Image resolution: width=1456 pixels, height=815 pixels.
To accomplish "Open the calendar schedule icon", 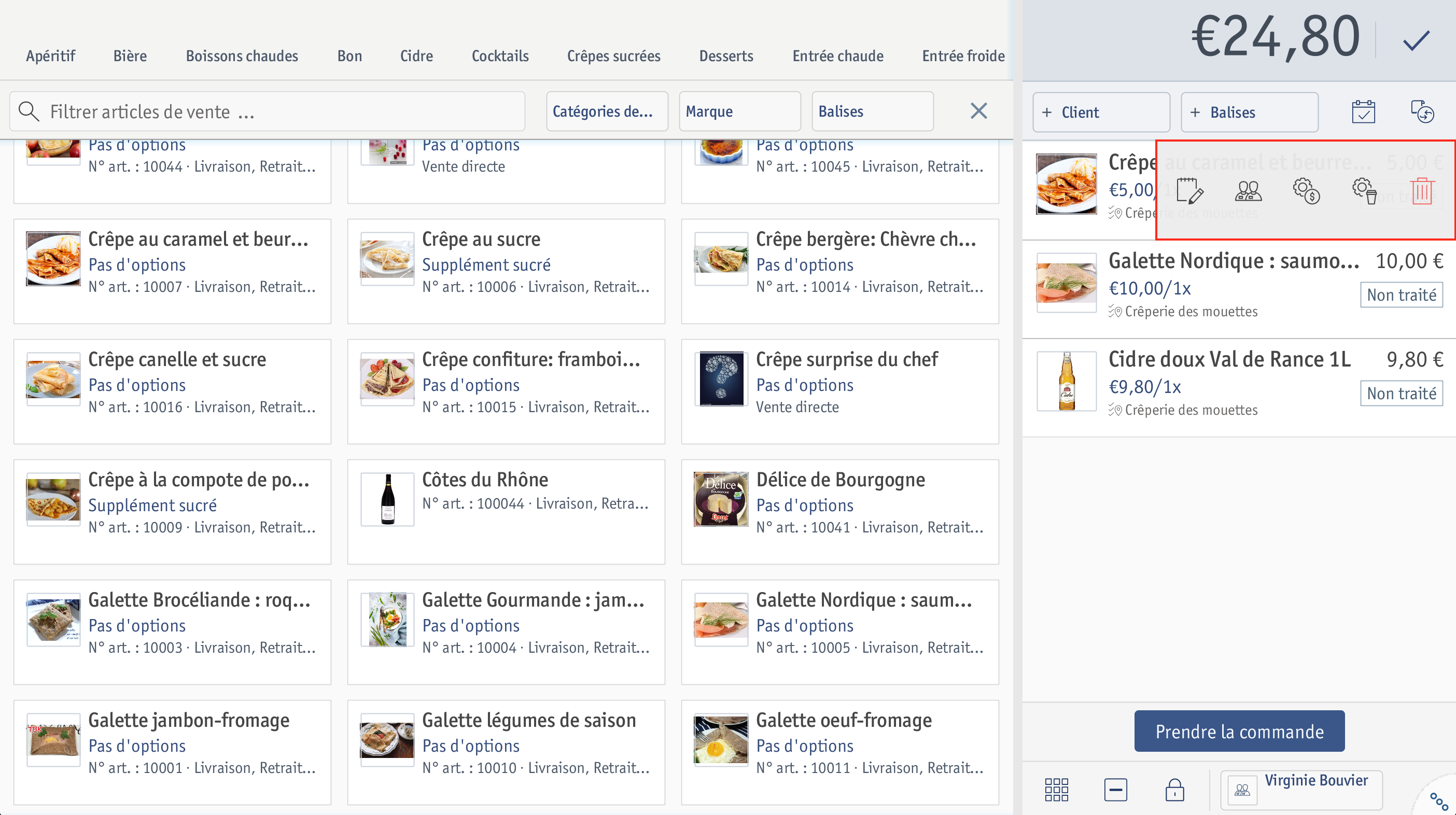I will (1363, 112).
